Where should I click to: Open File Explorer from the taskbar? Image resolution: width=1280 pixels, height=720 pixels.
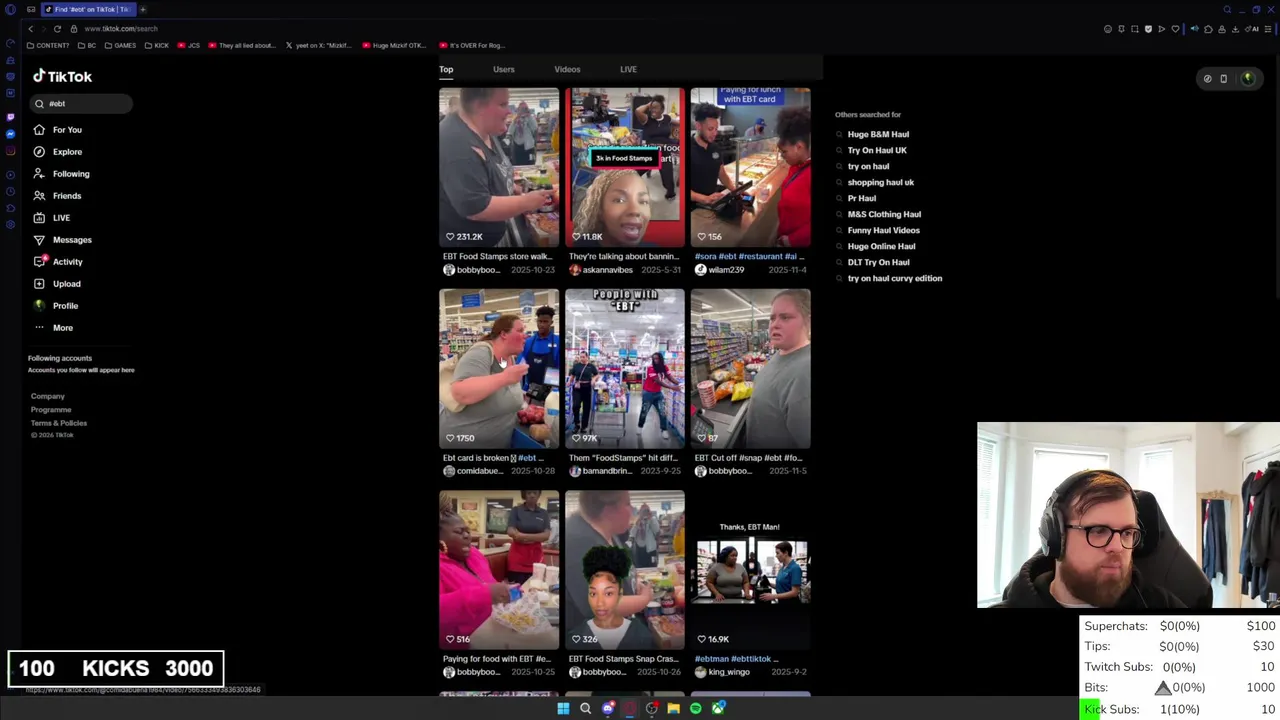point(674,709)
